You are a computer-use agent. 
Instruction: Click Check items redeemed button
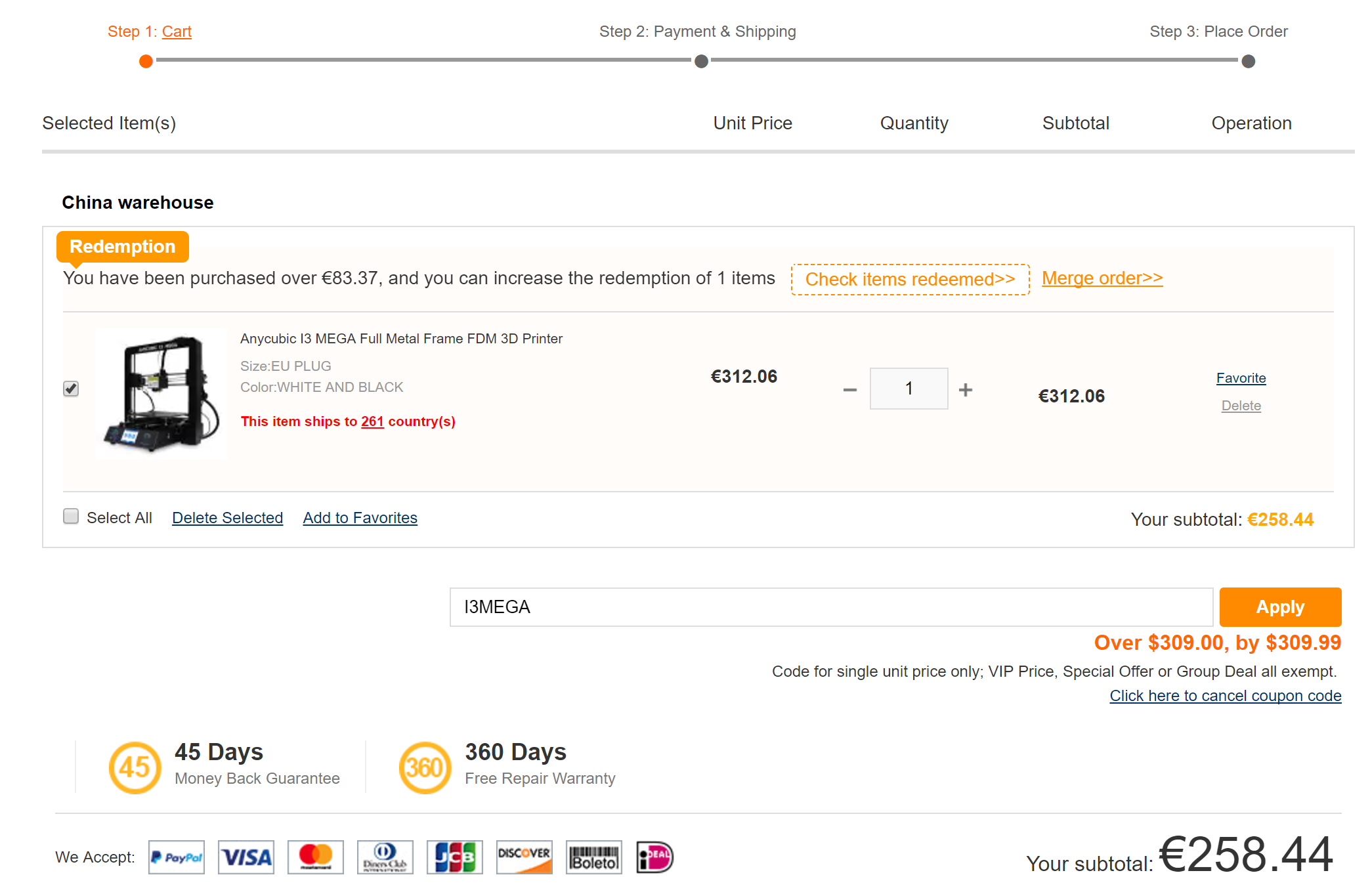coord(910,279)
